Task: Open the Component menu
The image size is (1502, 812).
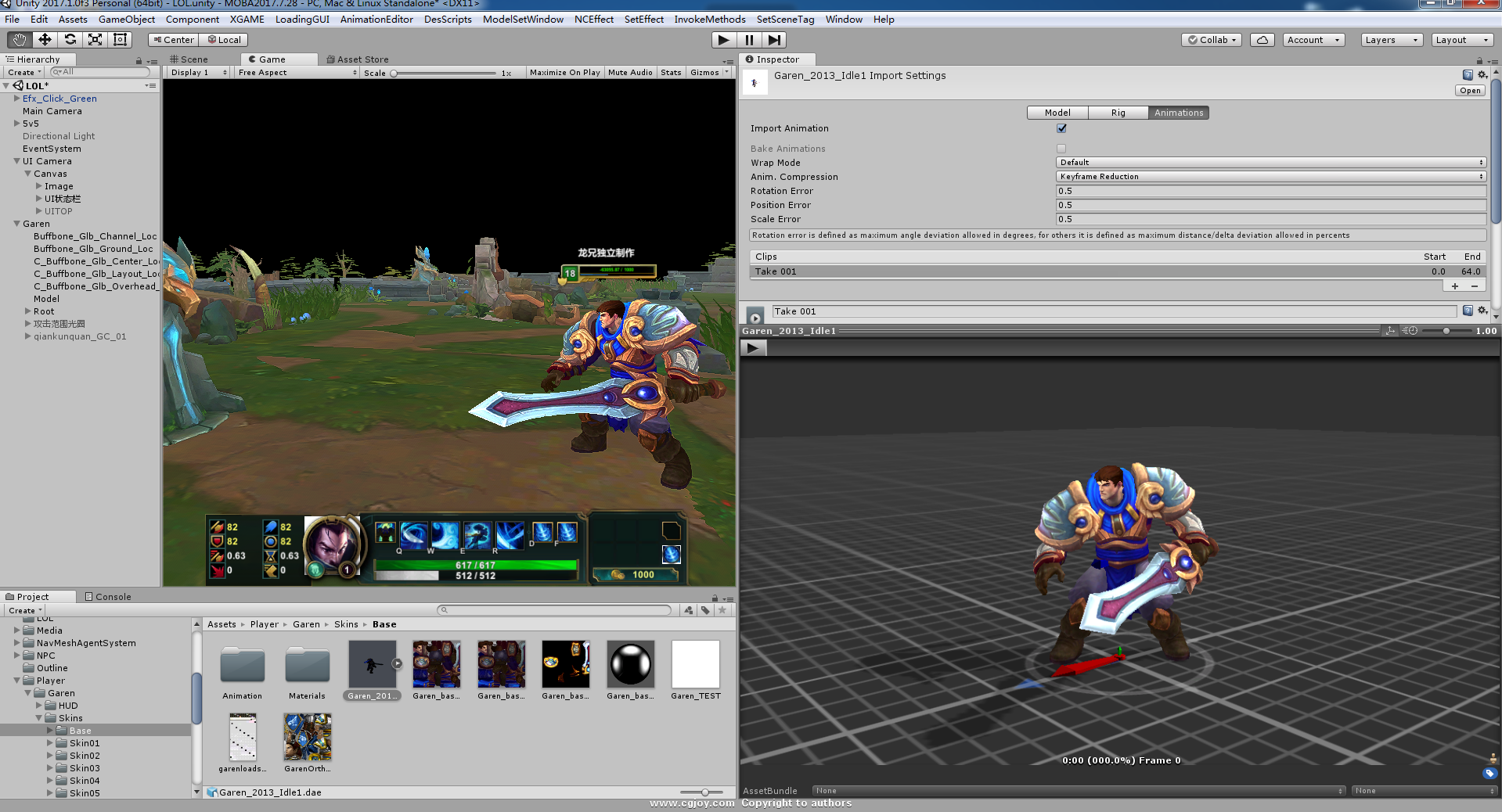Action: point(193,20)
